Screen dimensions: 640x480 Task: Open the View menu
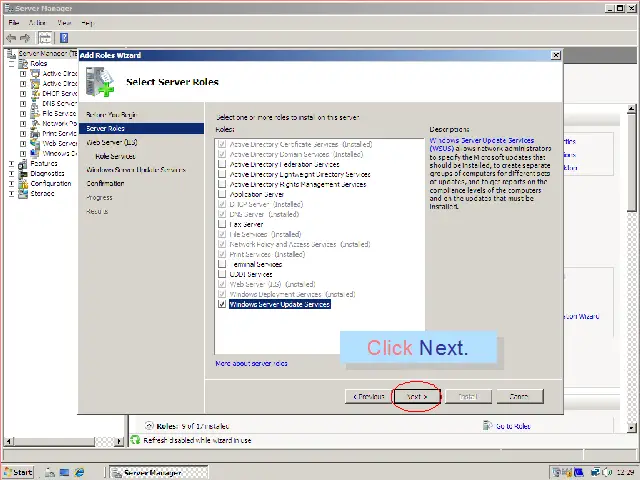64,23
